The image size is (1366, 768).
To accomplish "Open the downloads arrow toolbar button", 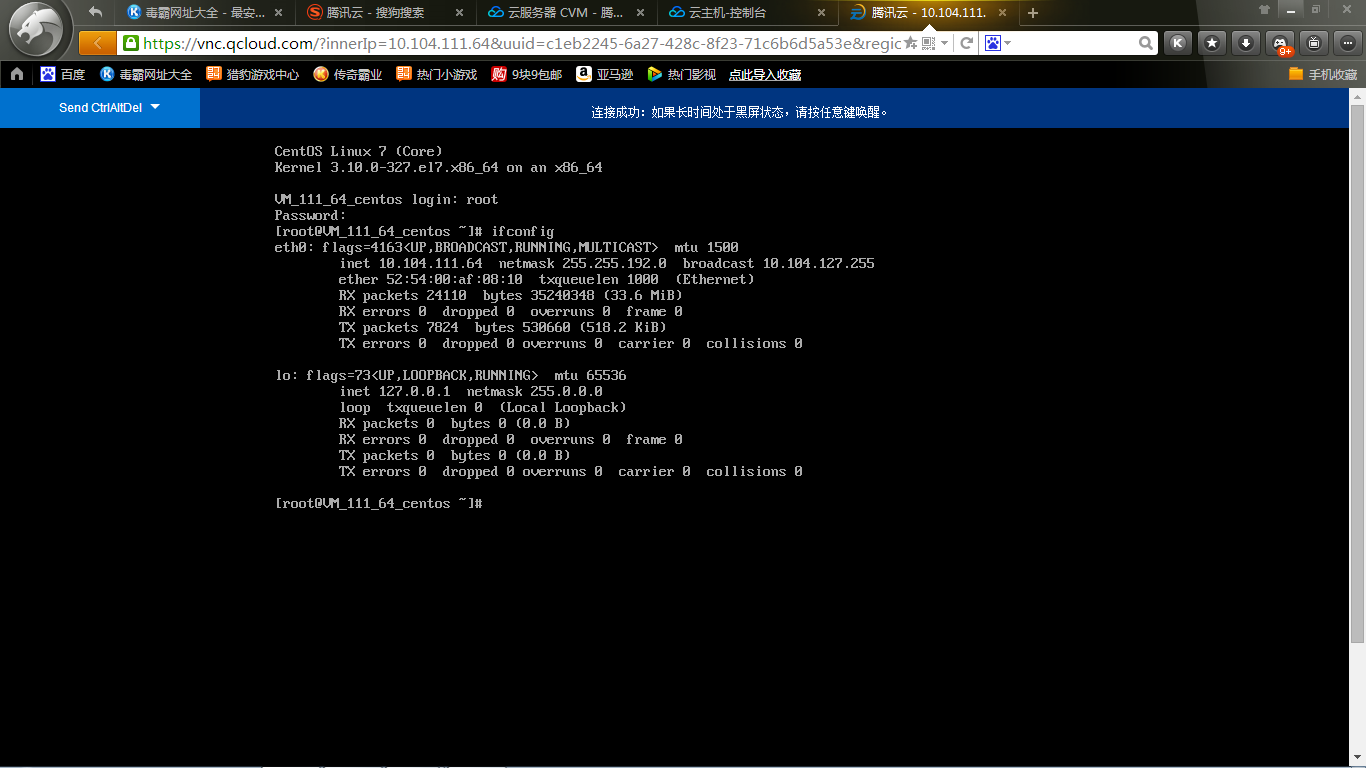I will 1245,43.
